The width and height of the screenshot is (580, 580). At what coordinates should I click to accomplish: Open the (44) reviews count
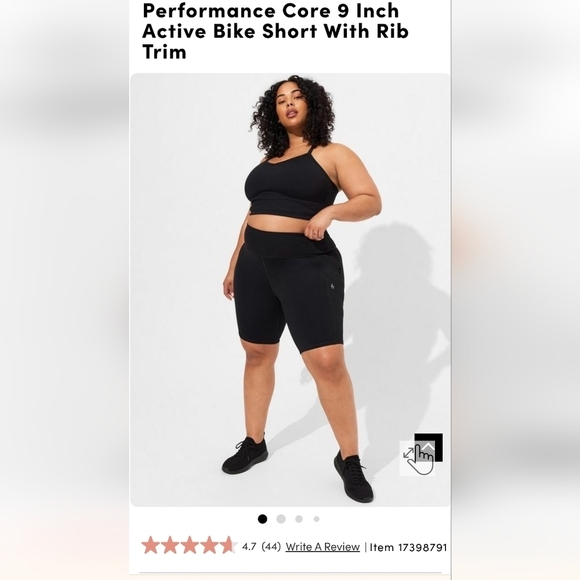click(x=271, y=547)
